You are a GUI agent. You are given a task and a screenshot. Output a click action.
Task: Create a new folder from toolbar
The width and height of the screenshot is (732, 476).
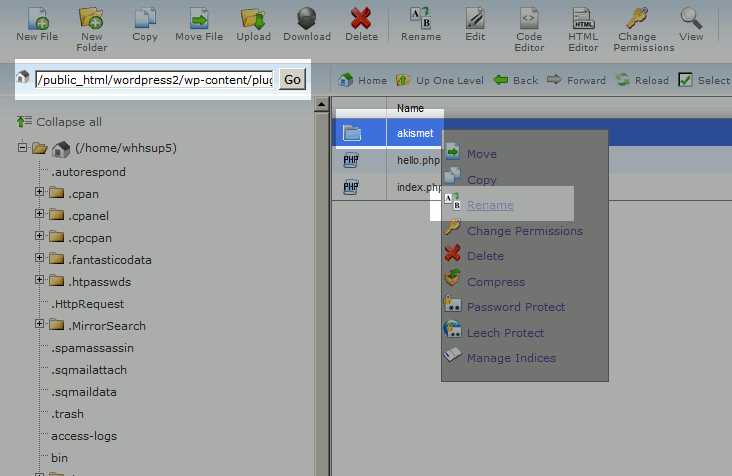click(x=91, y=18)
